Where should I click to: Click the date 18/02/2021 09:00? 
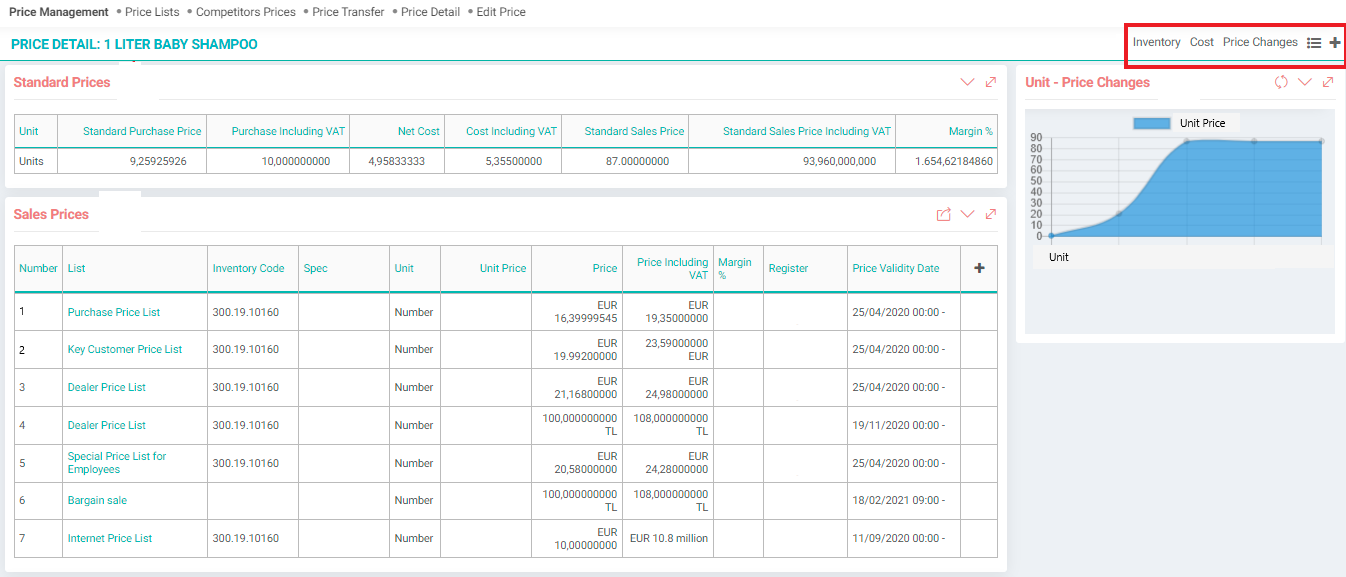[x=896, y=500]
